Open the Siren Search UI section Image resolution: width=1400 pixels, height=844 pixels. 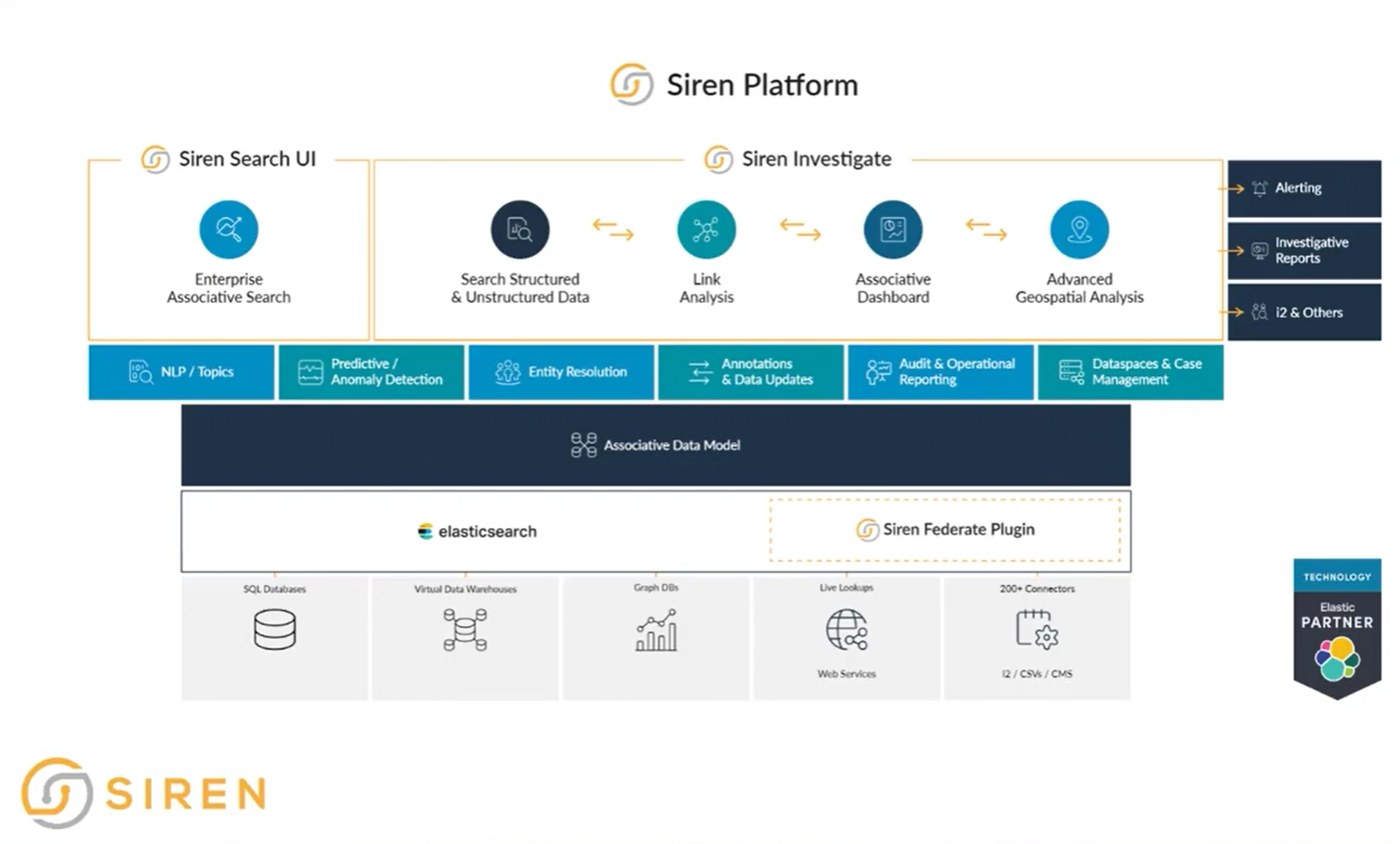(x=227, y=158)
